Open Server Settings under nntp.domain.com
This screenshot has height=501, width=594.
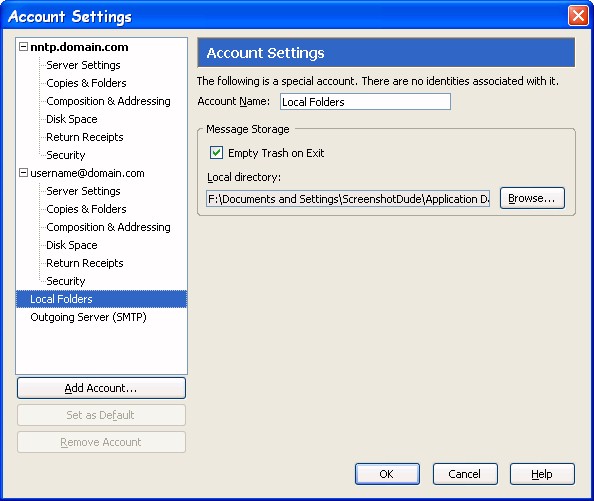[x=83, y=65]
